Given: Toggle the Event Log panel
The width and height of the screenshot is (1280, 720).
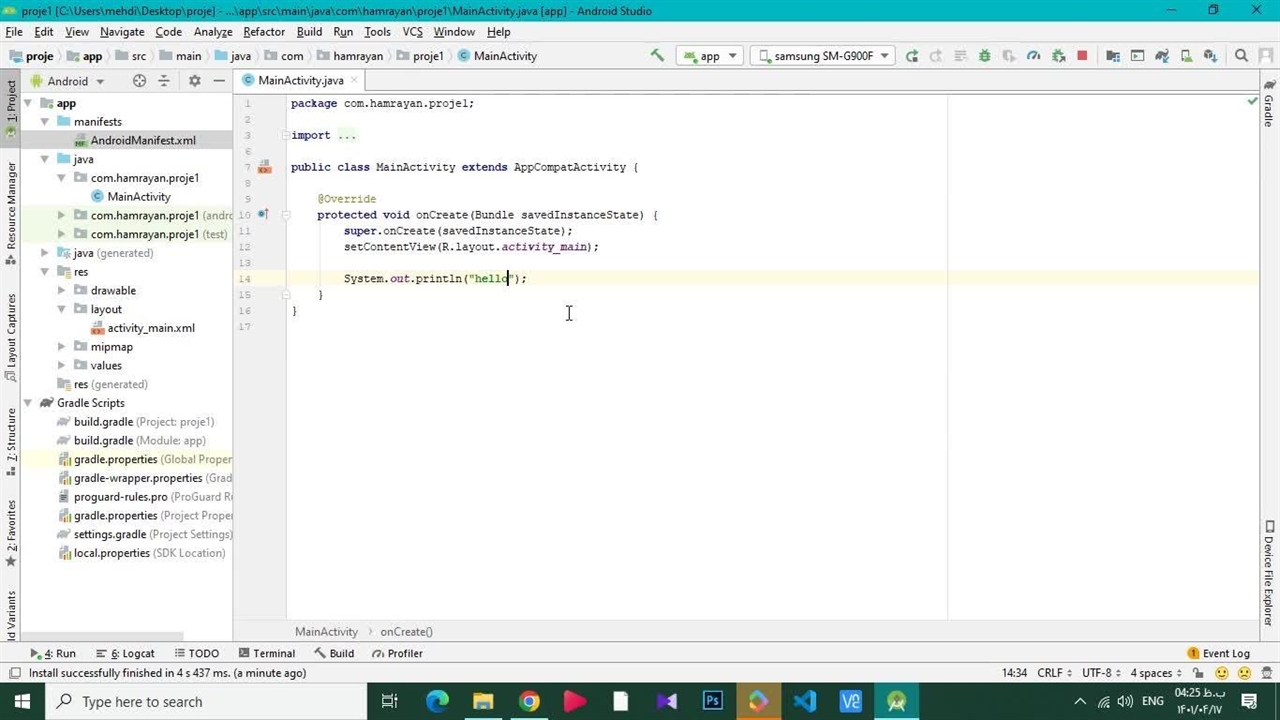Looking at the screenshot, I should pos(1218,653).
